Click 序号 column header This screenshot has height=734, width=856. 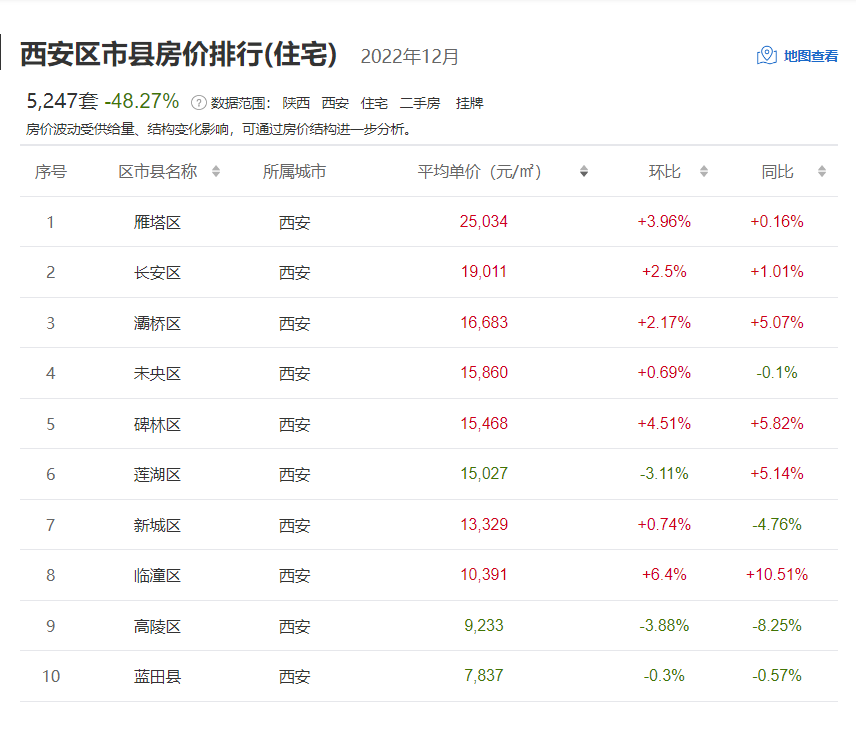pos(51,172)
